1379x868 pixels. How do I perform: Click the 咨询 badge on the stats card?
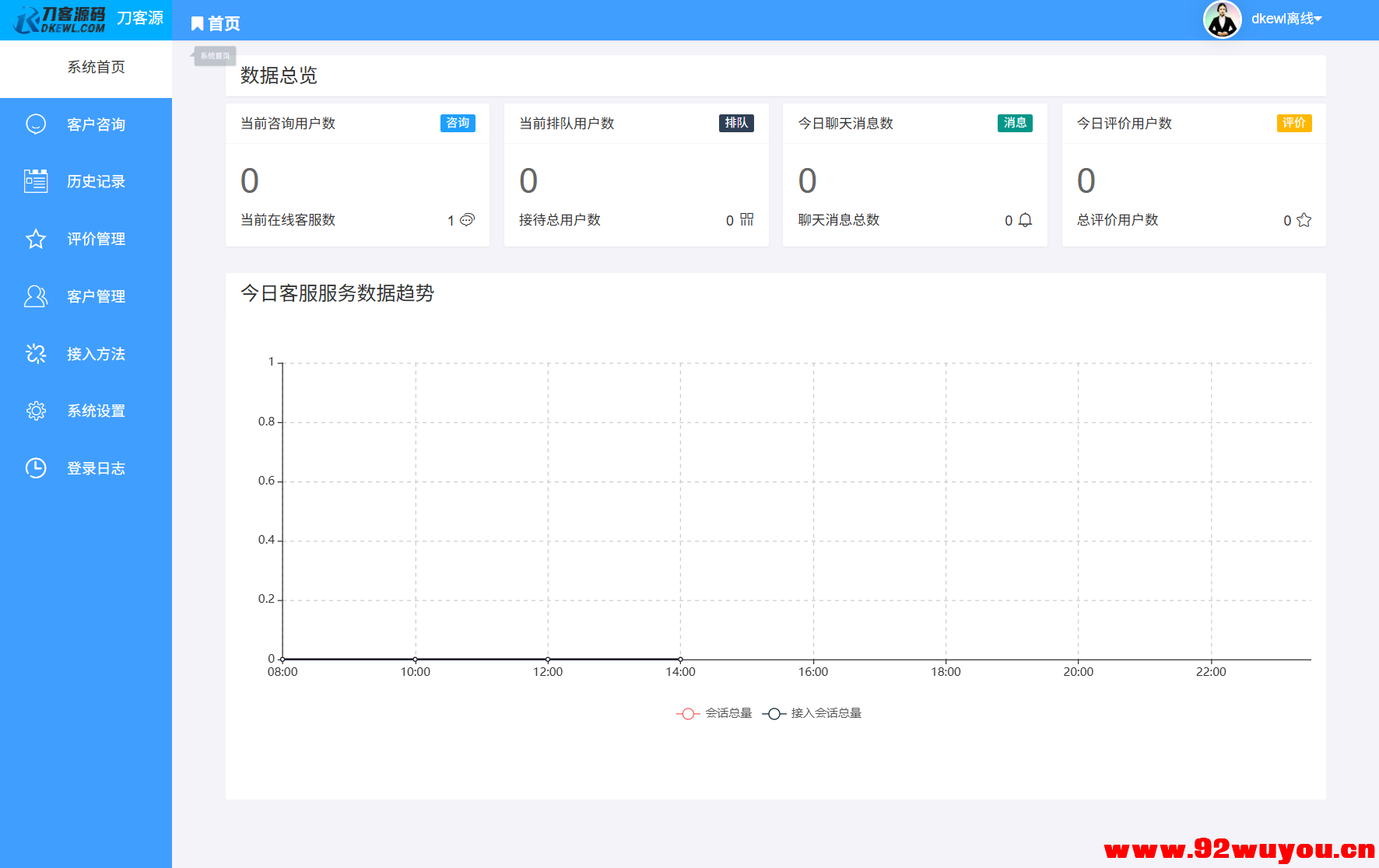458,123
